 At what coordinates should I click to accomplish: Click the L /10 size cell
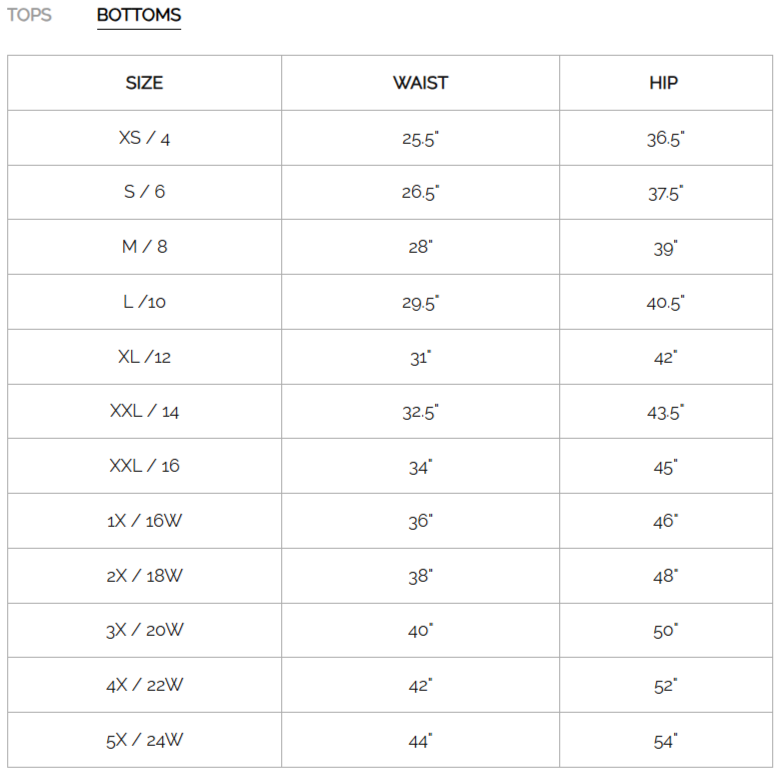pos(144,302)
